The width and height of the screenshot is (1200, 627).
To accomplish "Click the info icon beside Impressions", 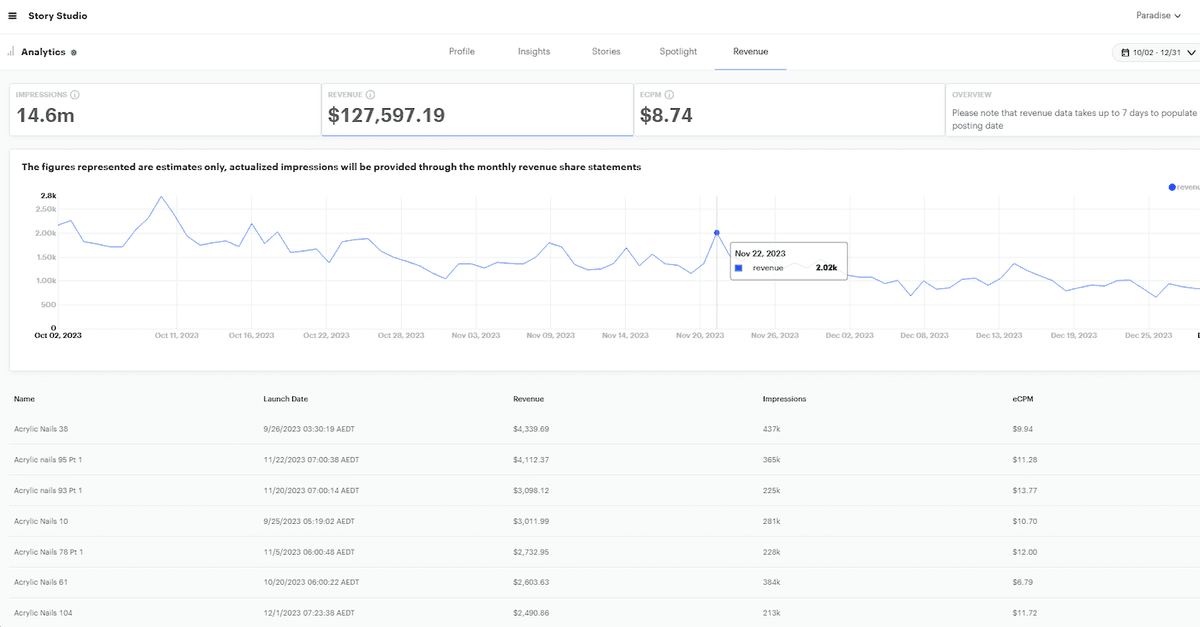I will point(75,95).
